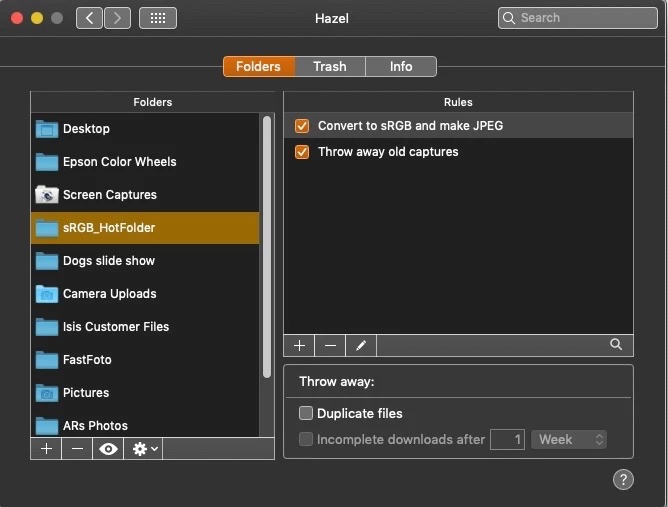The image size is (668, 507).
Task: Show all preferences grid button
Action: pyautogui.click(x=158, y=18)
